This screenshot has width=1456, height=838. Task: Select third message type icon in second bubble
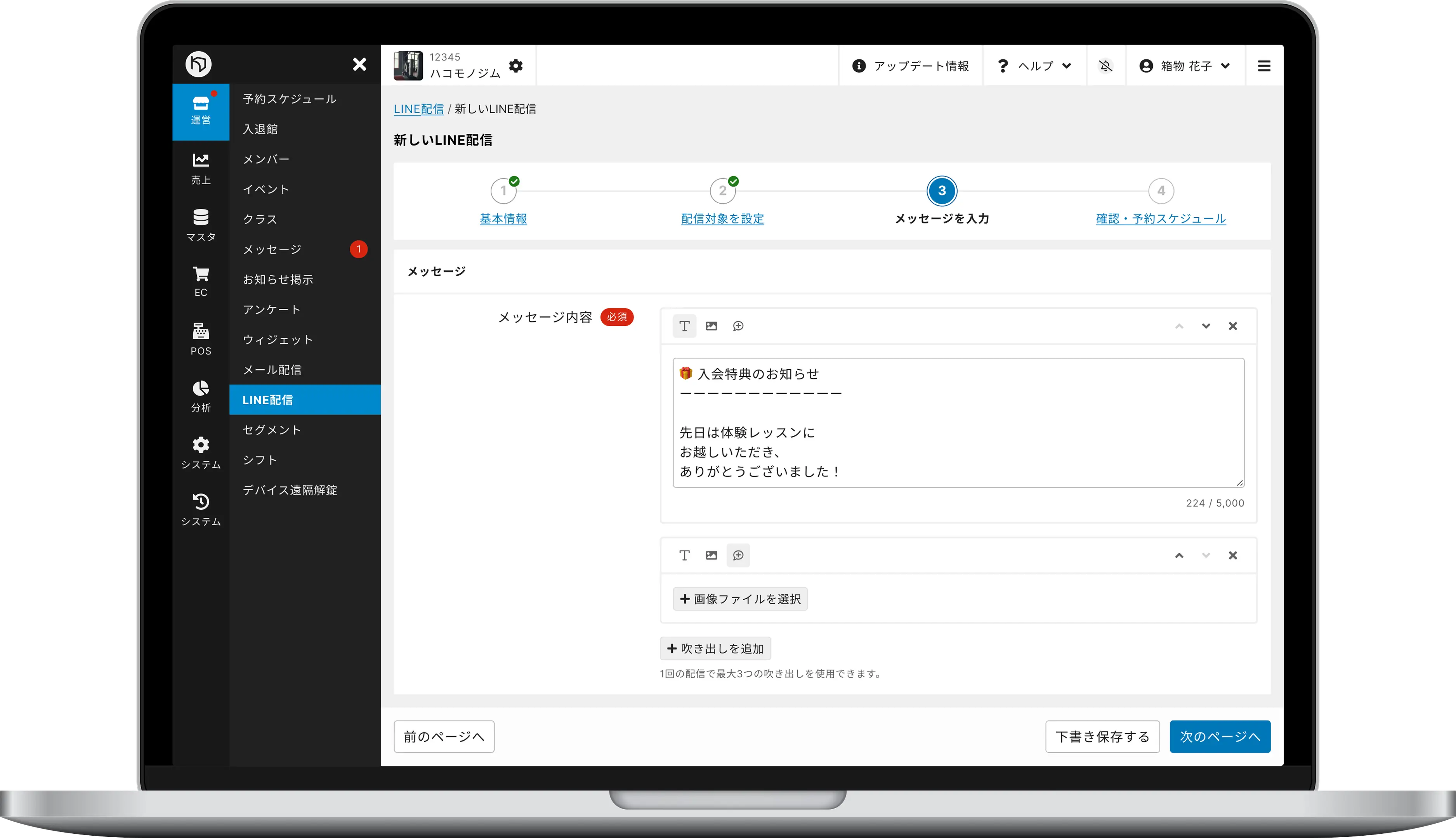tap(738, 556)
